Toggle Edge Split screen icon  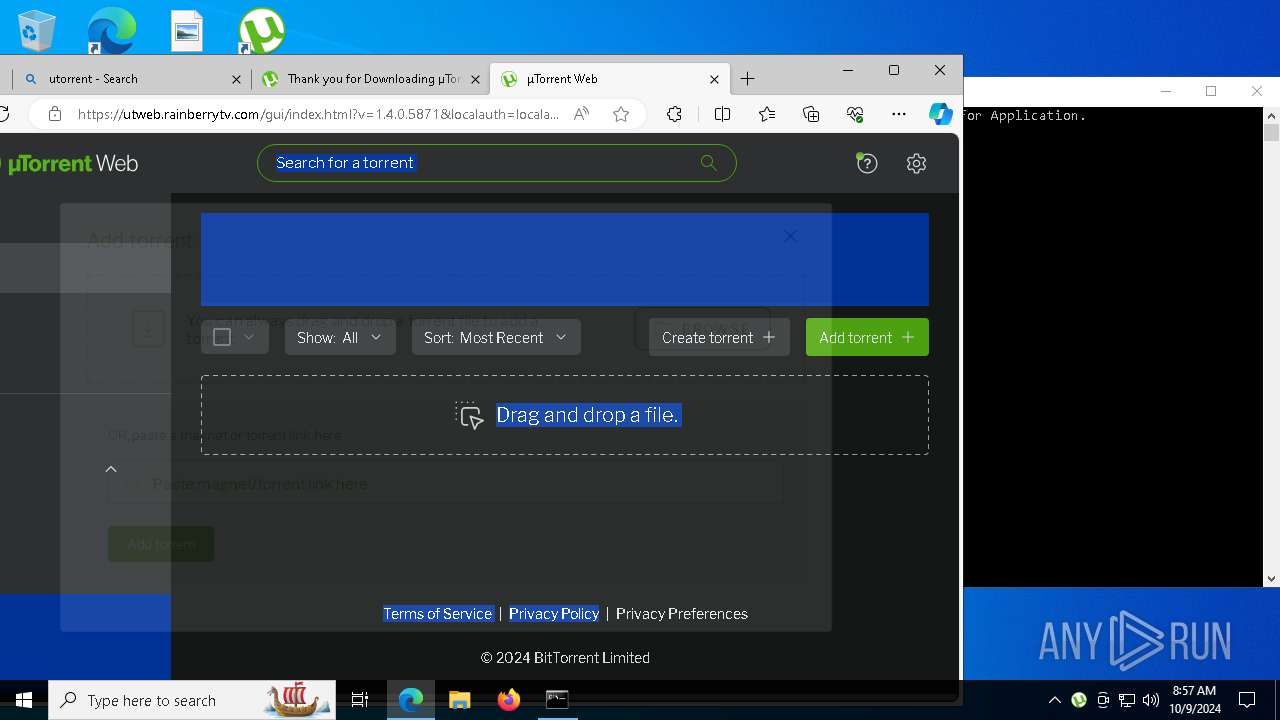click(x=723, y=114)
